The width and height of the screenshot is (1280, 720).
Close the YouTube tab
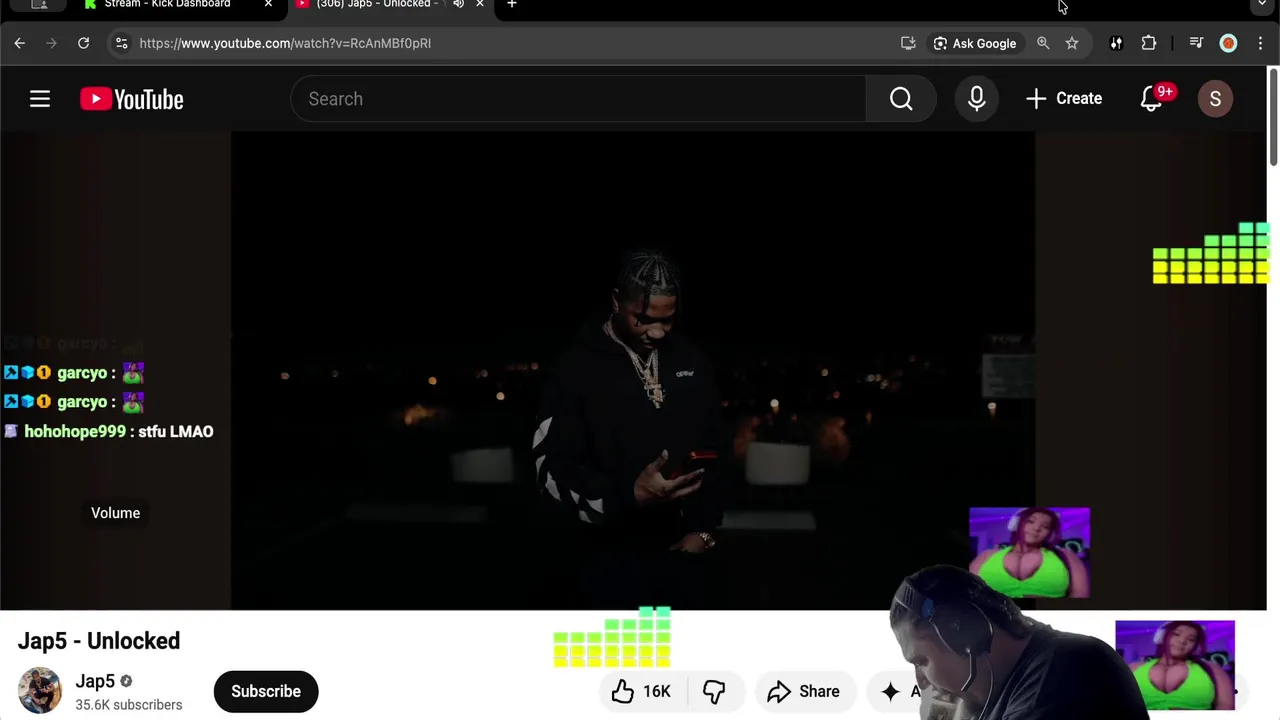480,4
